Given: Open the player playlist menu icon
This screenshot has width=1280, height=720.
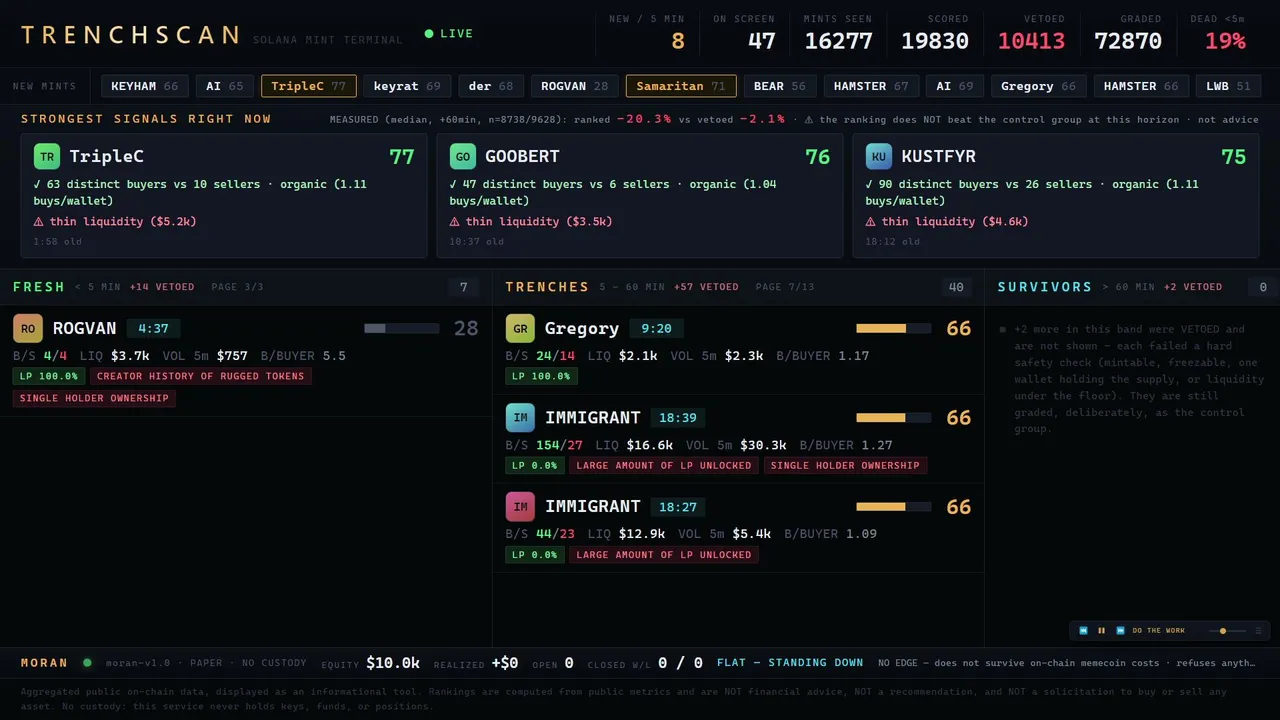Looking at the screenshot, I should (1258, 631).
